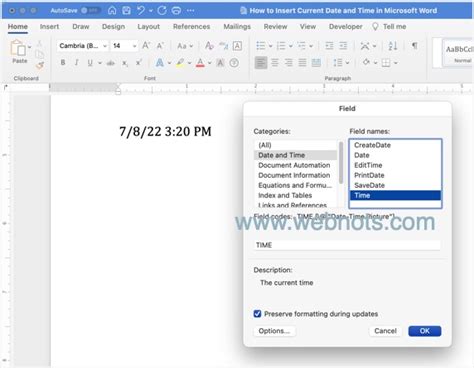The height and width of the screenshot is (368, 474).
Task: Apply the red font color
Action: pyautogui.click(x=200, y=63)
